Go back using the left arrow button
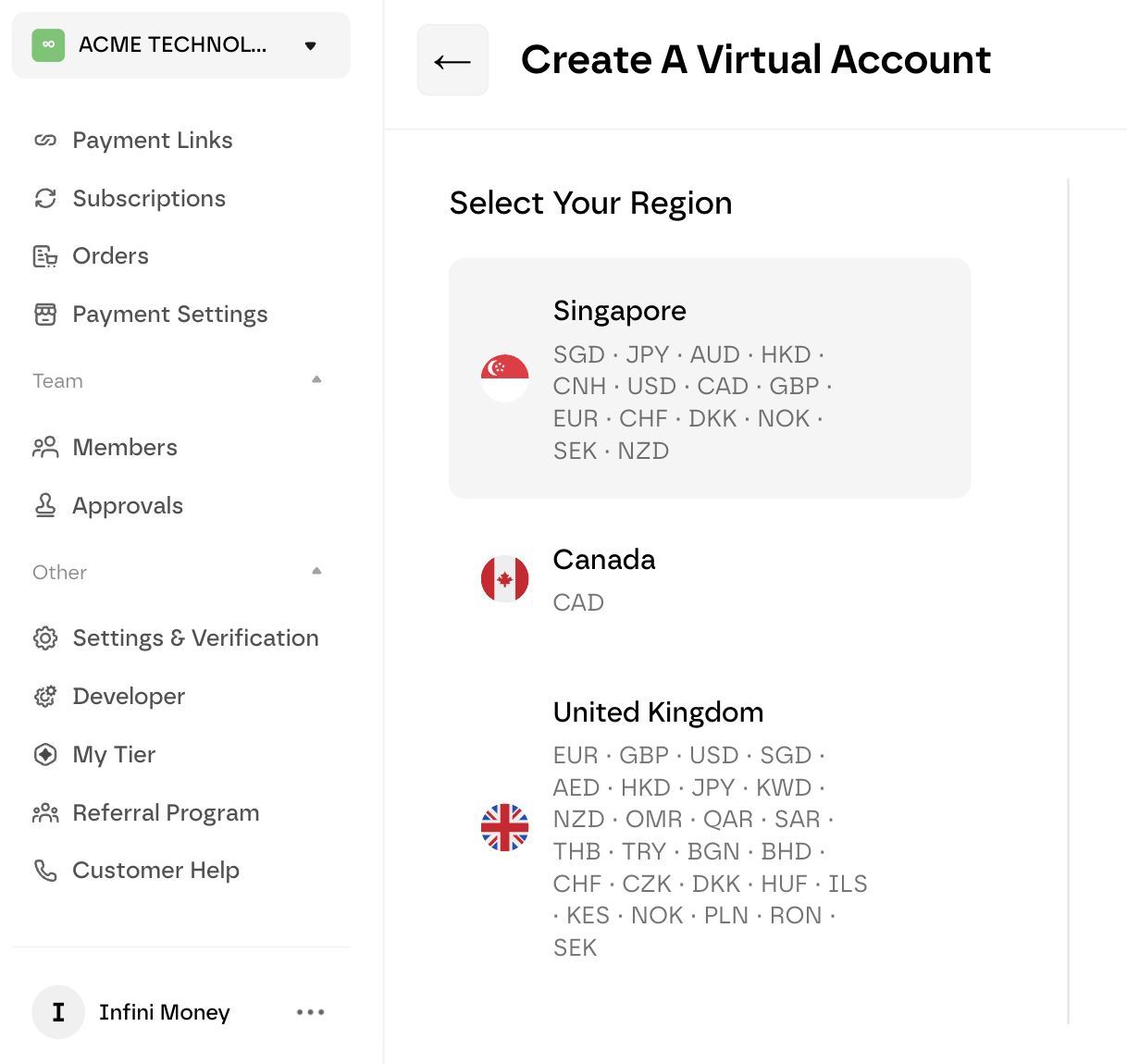Image resolution: width=1127 pixels, height=1064 pixels. 452,60
